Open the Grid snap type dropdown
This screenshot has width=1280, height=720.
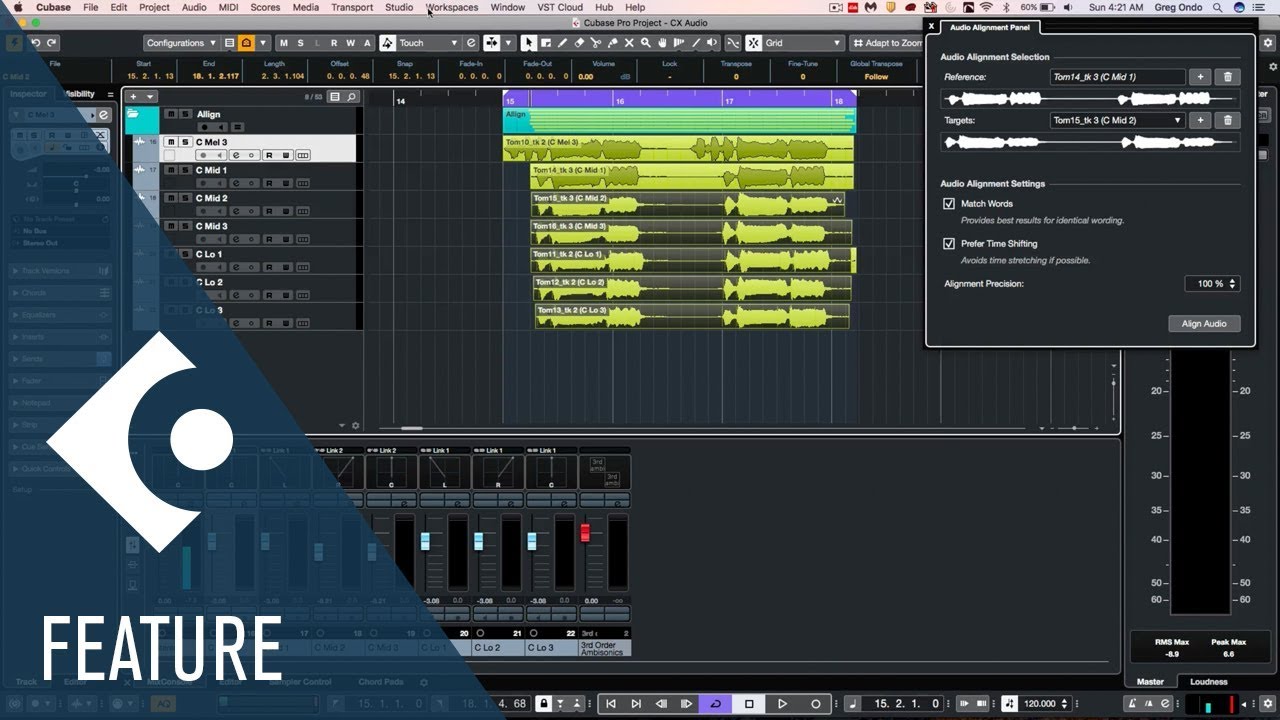(803, 43)
